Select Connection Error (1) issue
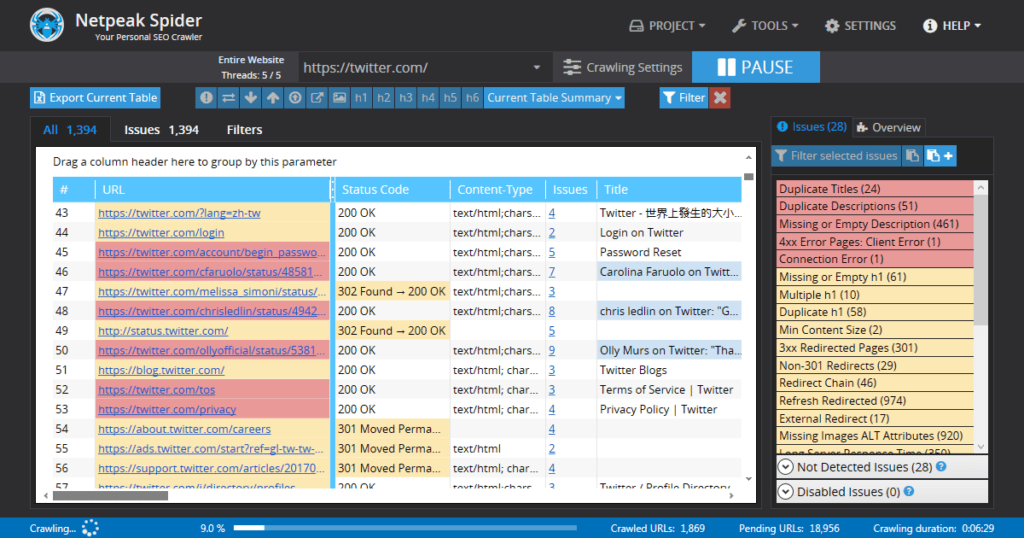This screenshot has width=1024, height=538. click(874, 259)
